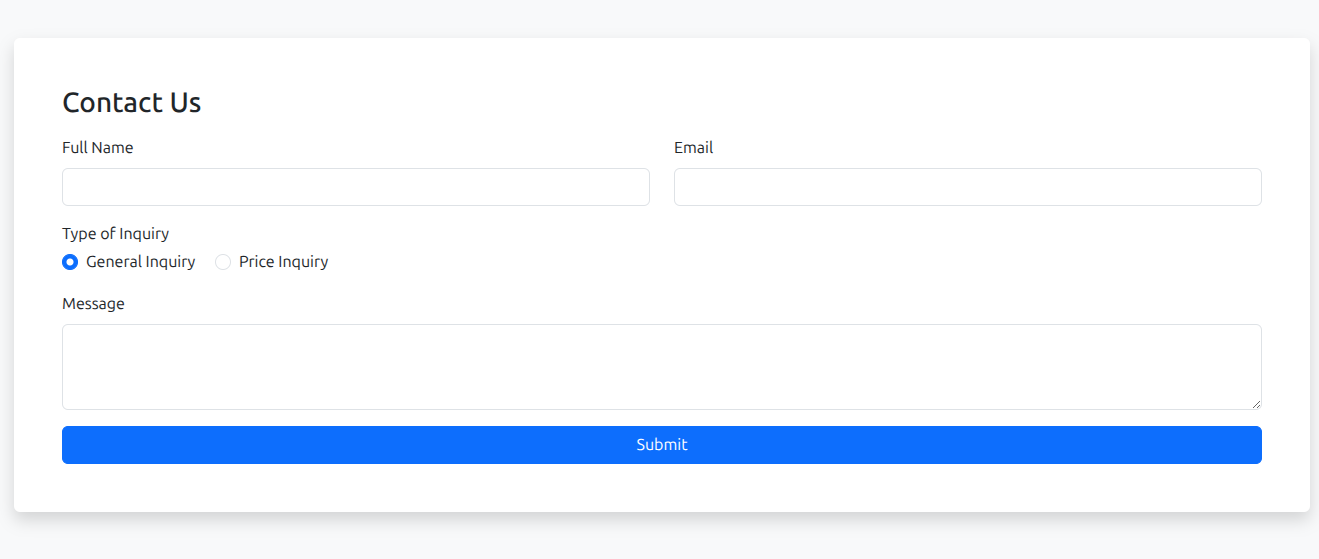1319x559 pixels.
Task: Click the "Email" field label
Action: click(693, 148)
